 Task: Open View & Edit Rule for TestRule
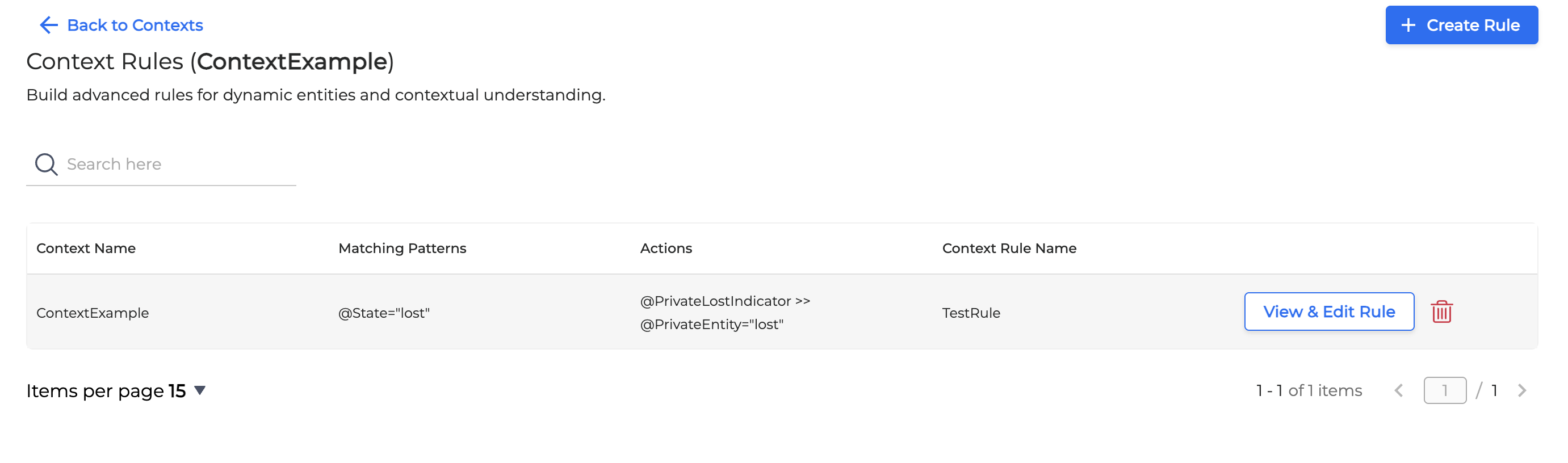coord(1328,312)
